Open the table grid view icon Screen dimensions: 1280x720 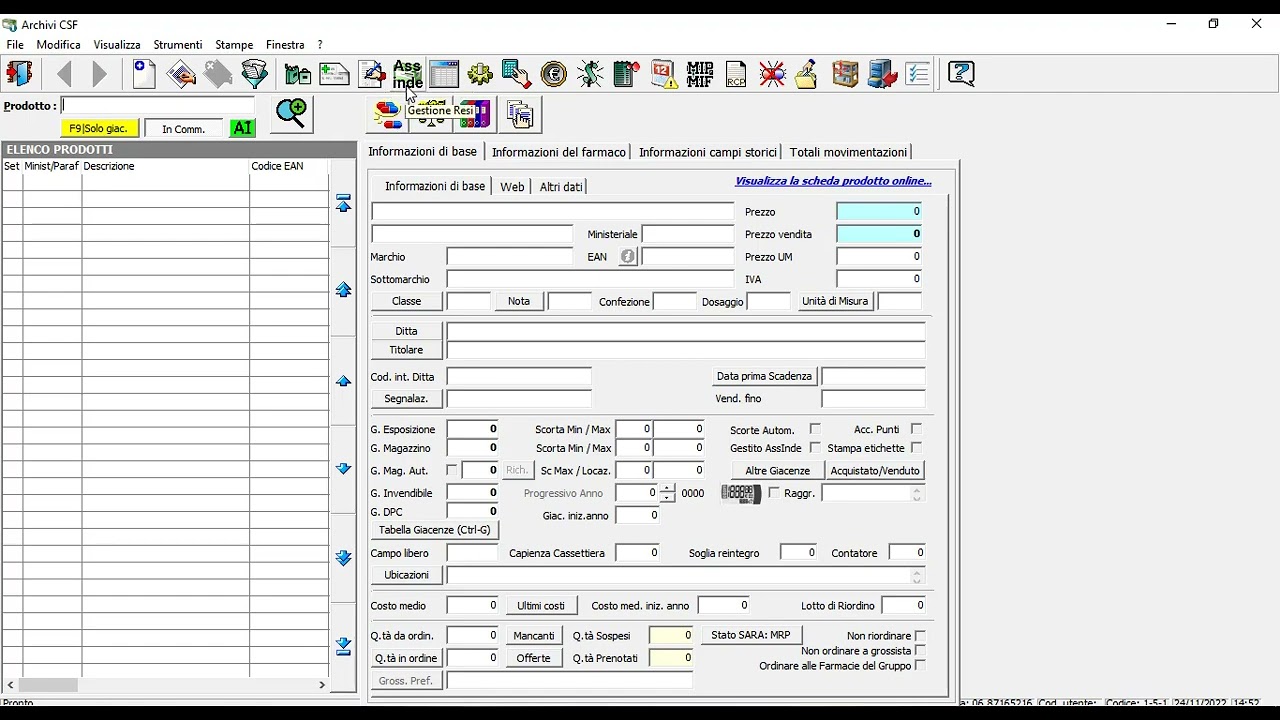tap(443, 74)
